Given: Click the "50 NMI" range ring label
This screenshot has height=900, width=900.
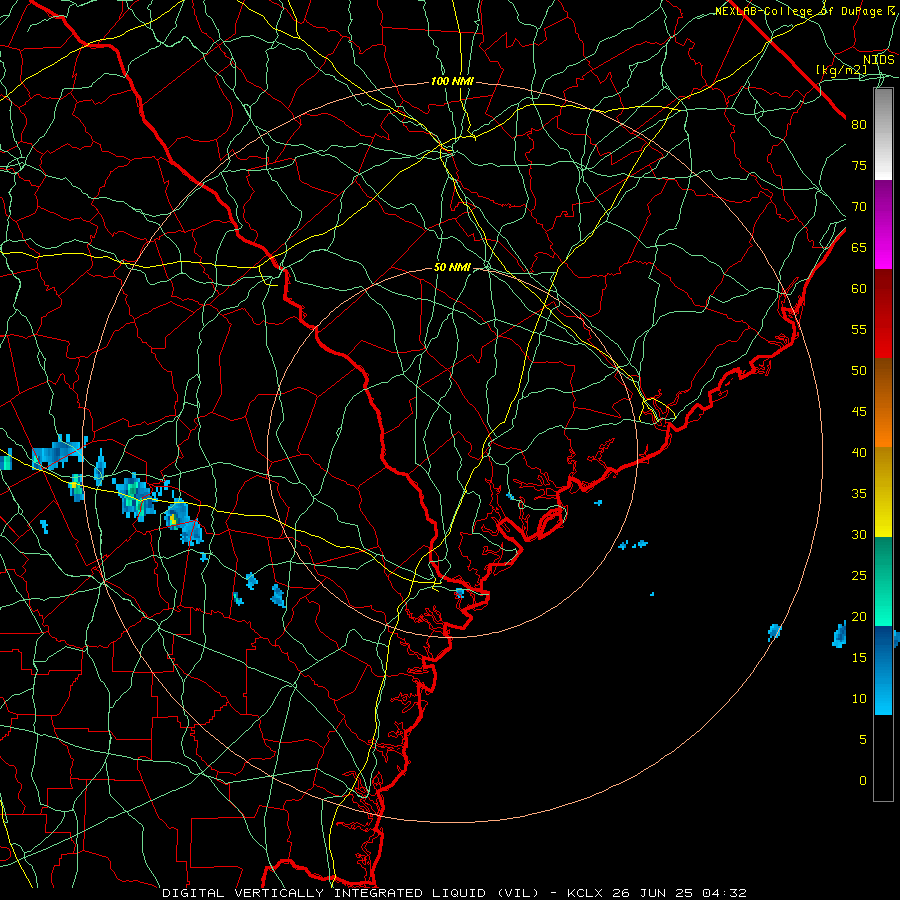Looking at the screenshot, I should (452, 267).
